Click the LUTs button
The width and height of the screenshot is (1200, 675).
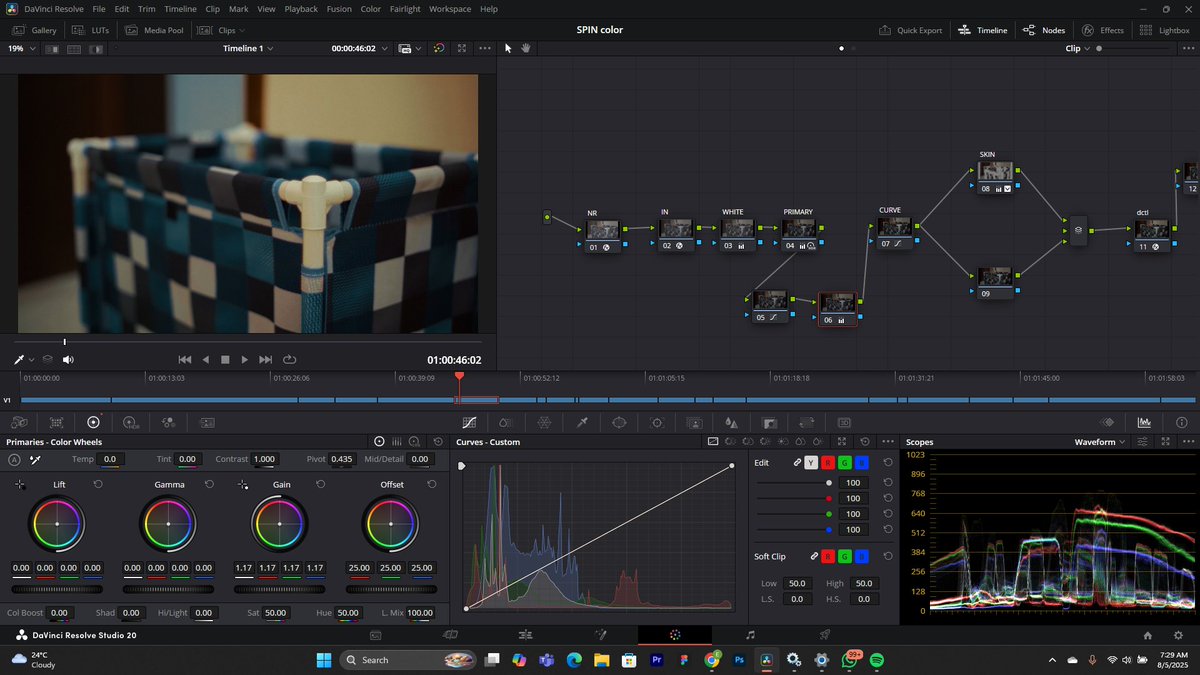click(x=90, y=30)
